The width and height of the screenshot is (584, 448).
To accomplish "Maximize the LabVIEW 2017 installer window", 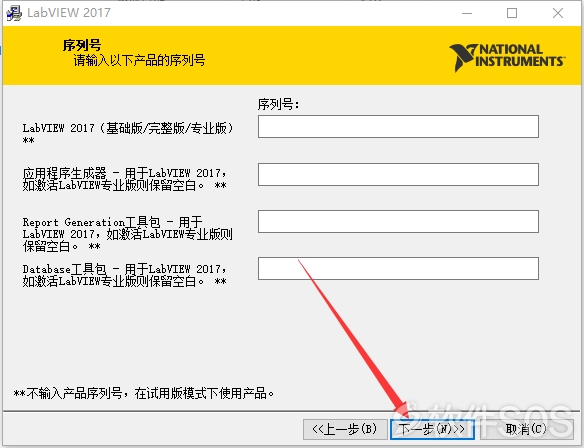I will 512,13.
